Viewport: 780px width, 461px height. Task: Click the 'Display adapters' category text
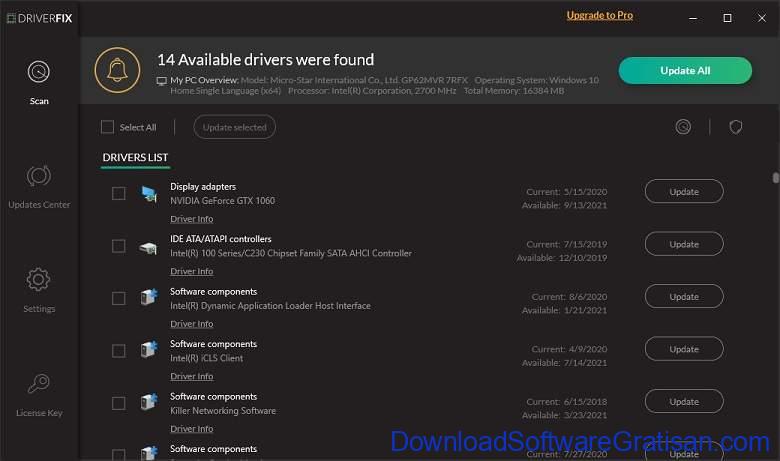click(x=203, y=186)
